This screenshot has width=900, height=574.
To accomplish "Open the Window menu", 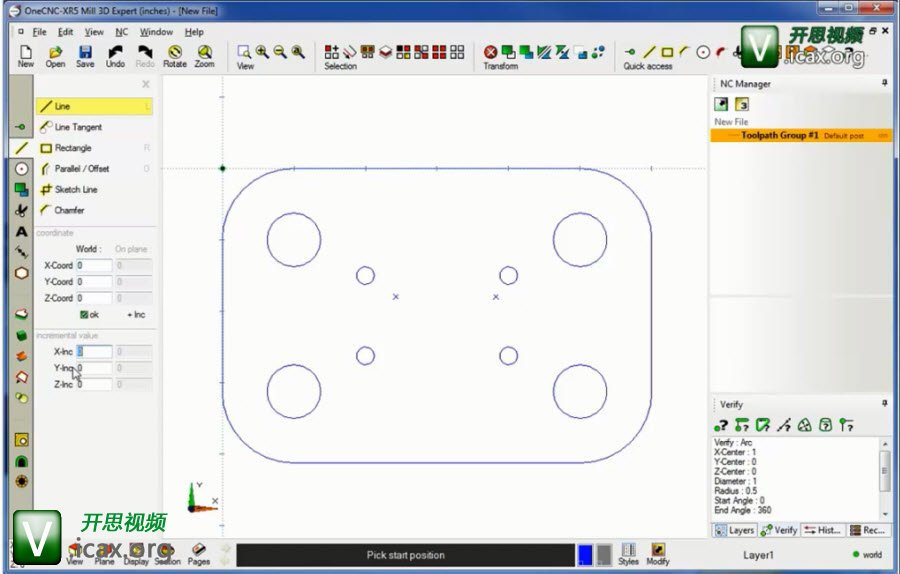I will pos(156,32).
